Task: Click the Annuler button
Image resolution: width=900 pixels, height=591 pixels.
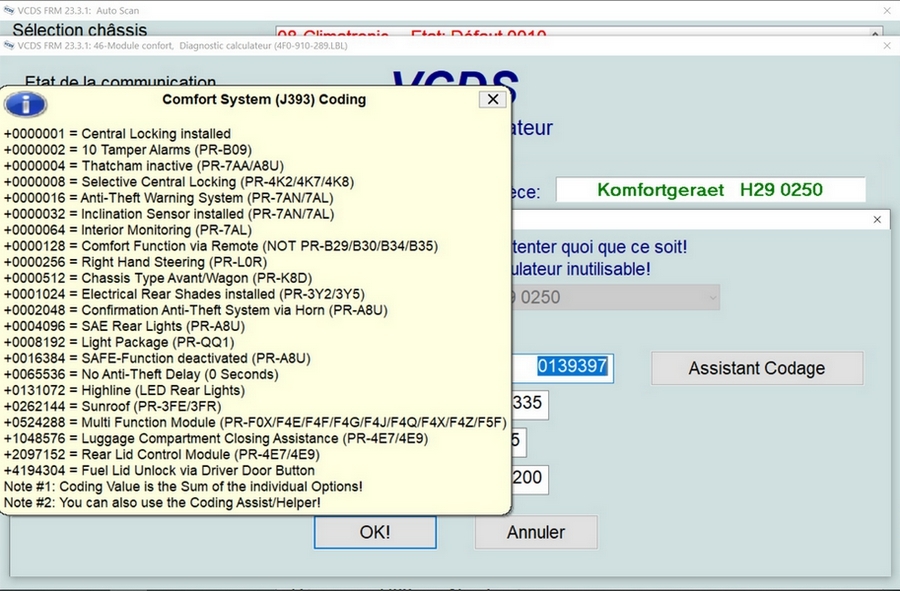Action: (536, 532)
